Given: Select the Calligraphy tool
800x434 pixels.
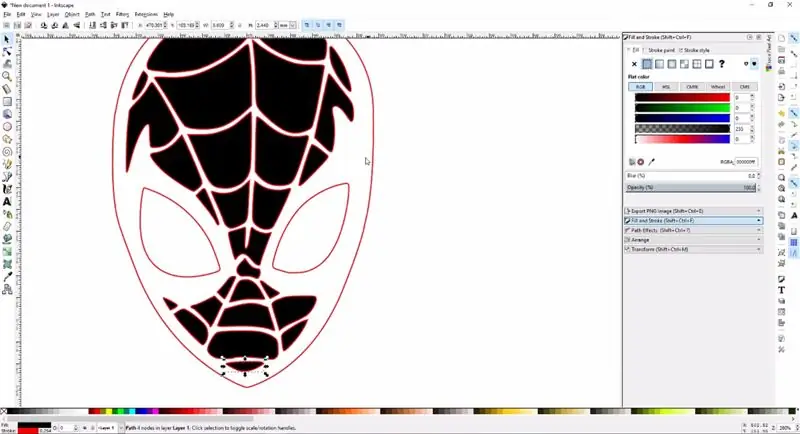Looking at the screenshot, I should coord(7,189).
